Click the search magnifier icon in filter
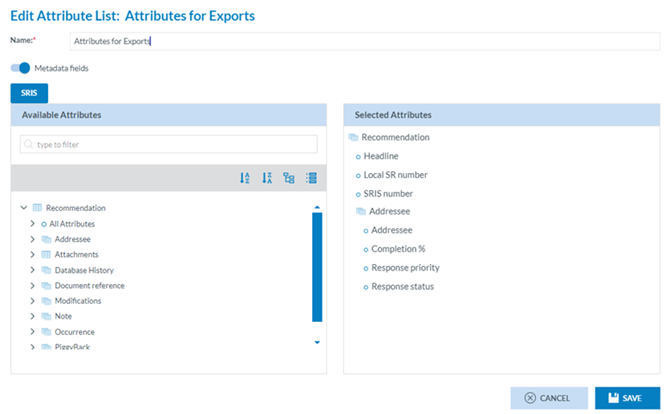This screenshot has width=665, height=414. tap(29, 144)
